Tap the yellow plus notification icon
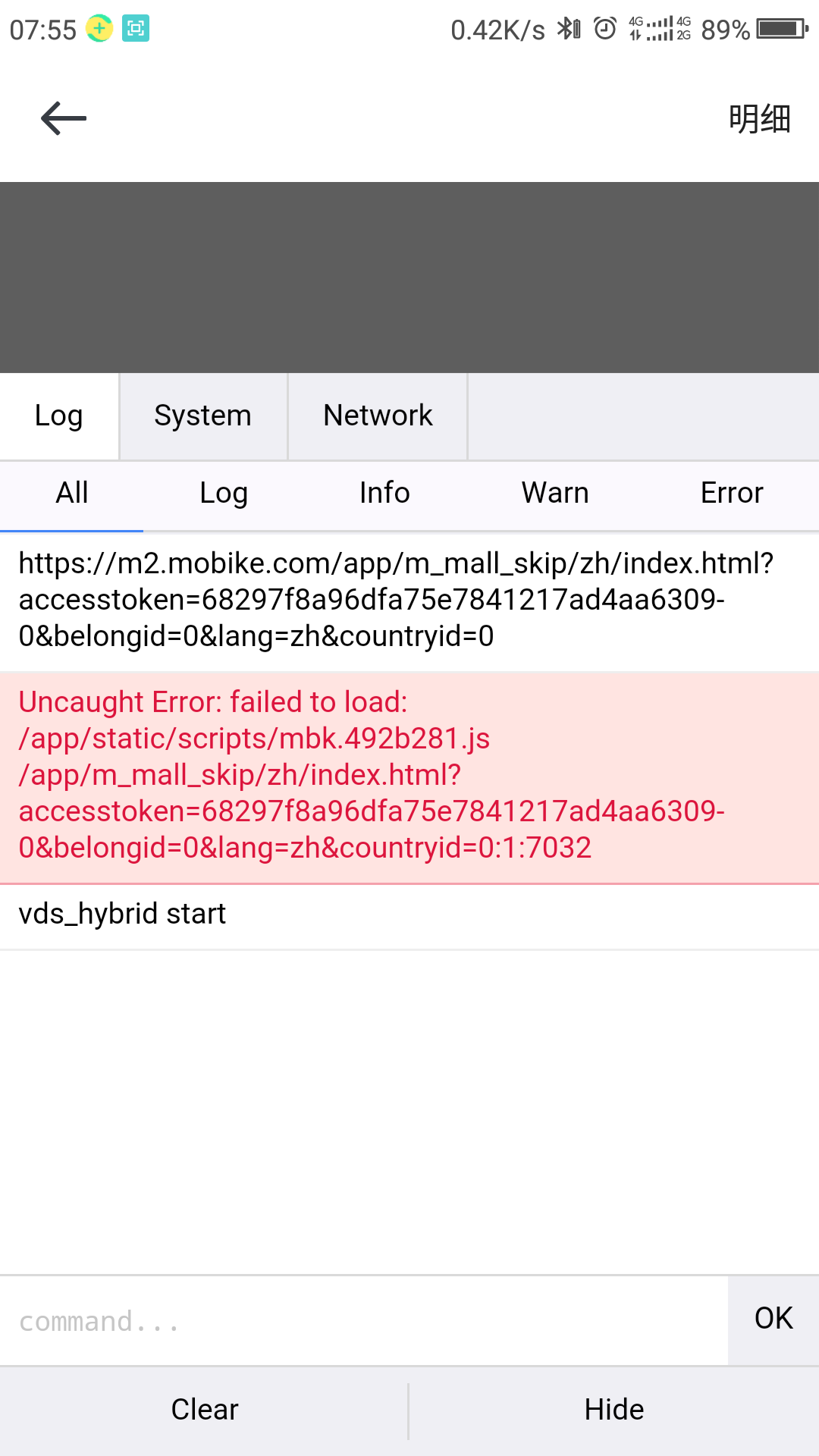 coord(99,29)
